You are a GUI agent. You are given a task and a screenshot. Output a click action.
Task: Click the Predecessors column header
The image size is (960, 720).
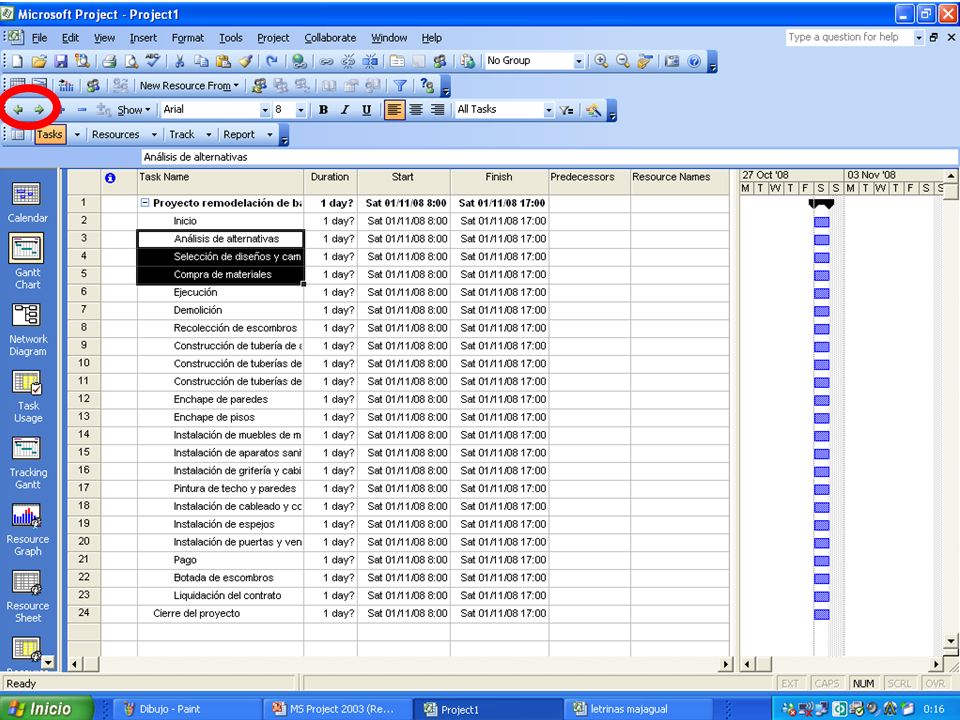click(590, 182)
